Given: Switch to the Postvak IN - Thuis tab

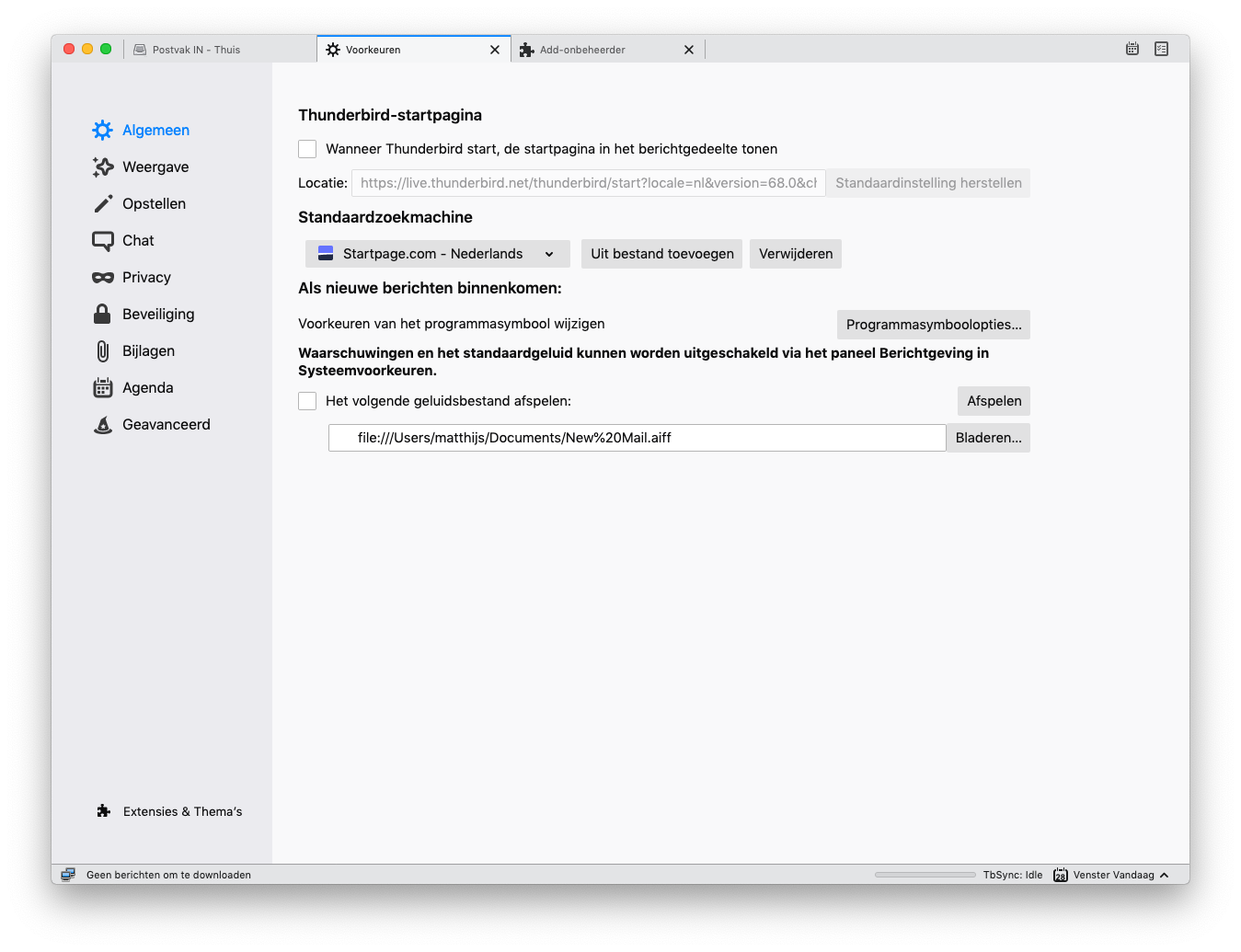Looking at the screenshot, I should click(196, 50).
